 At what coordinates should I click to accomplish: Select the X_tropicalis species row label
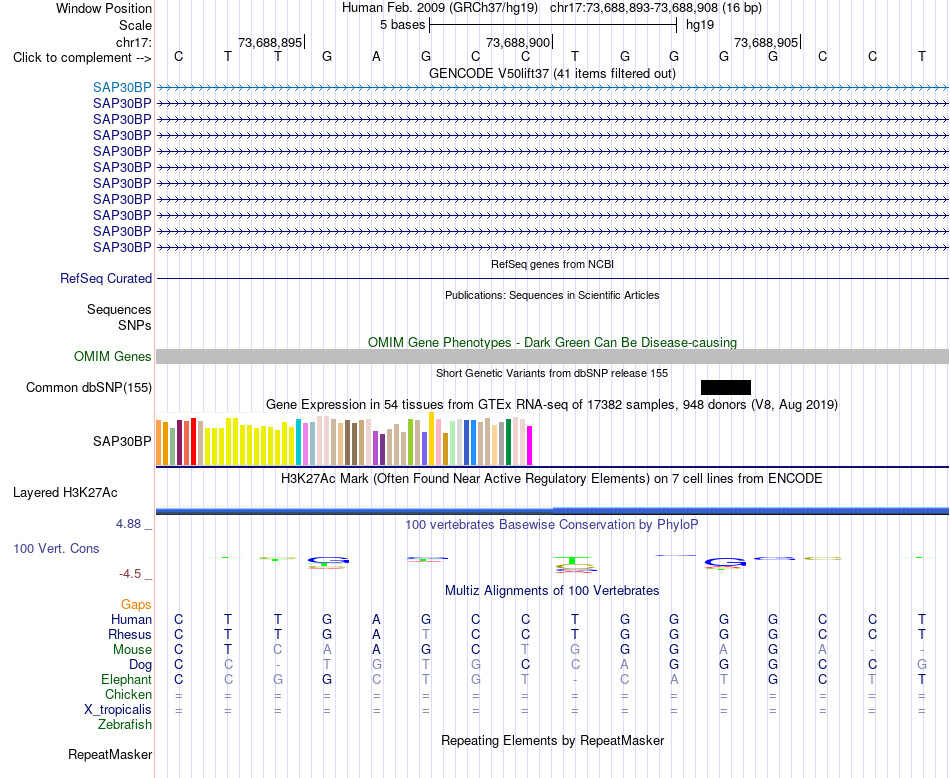point(118,710)
